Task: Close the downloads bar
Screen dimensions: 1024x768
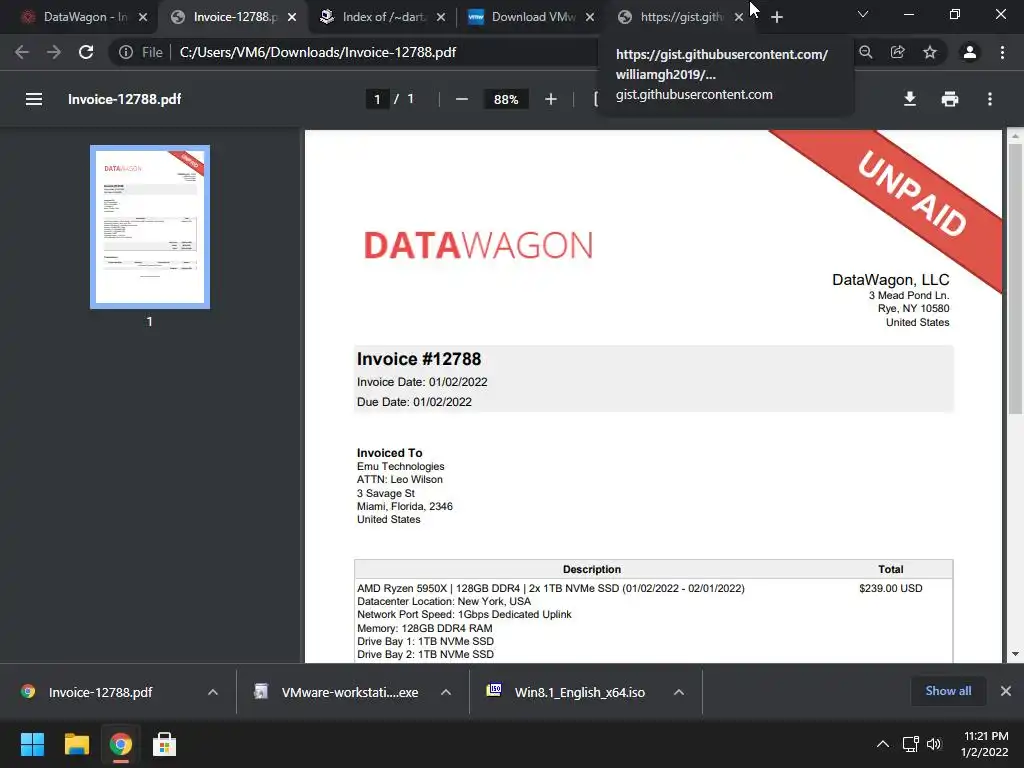Action: pos(1006,691)
